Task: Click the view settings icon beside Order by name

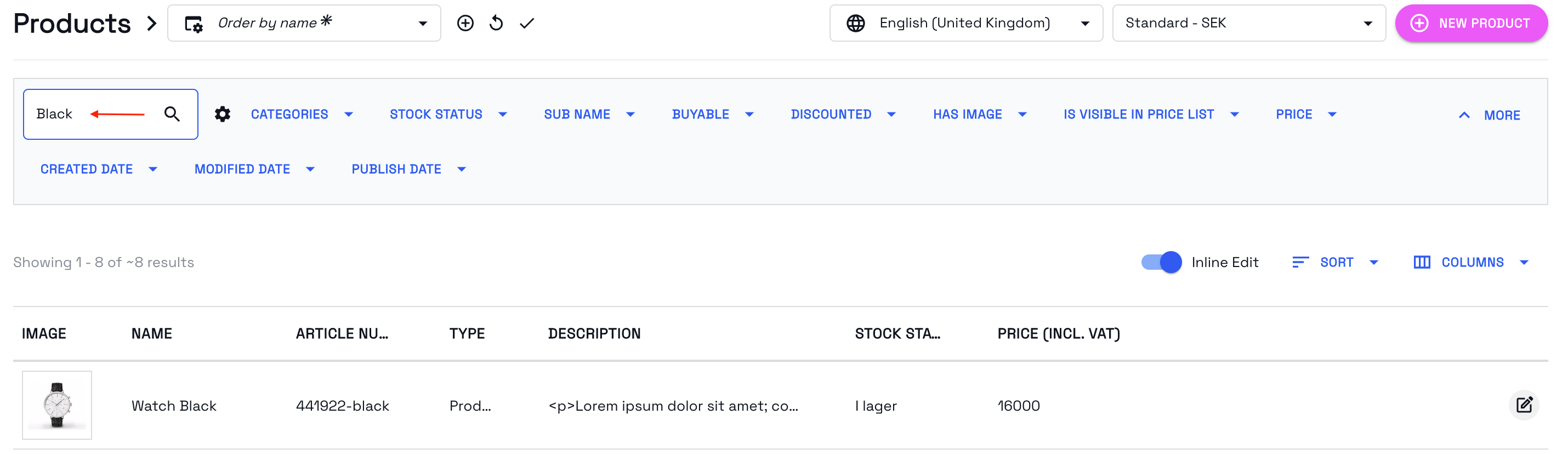Action: click(x=192, y=22)
